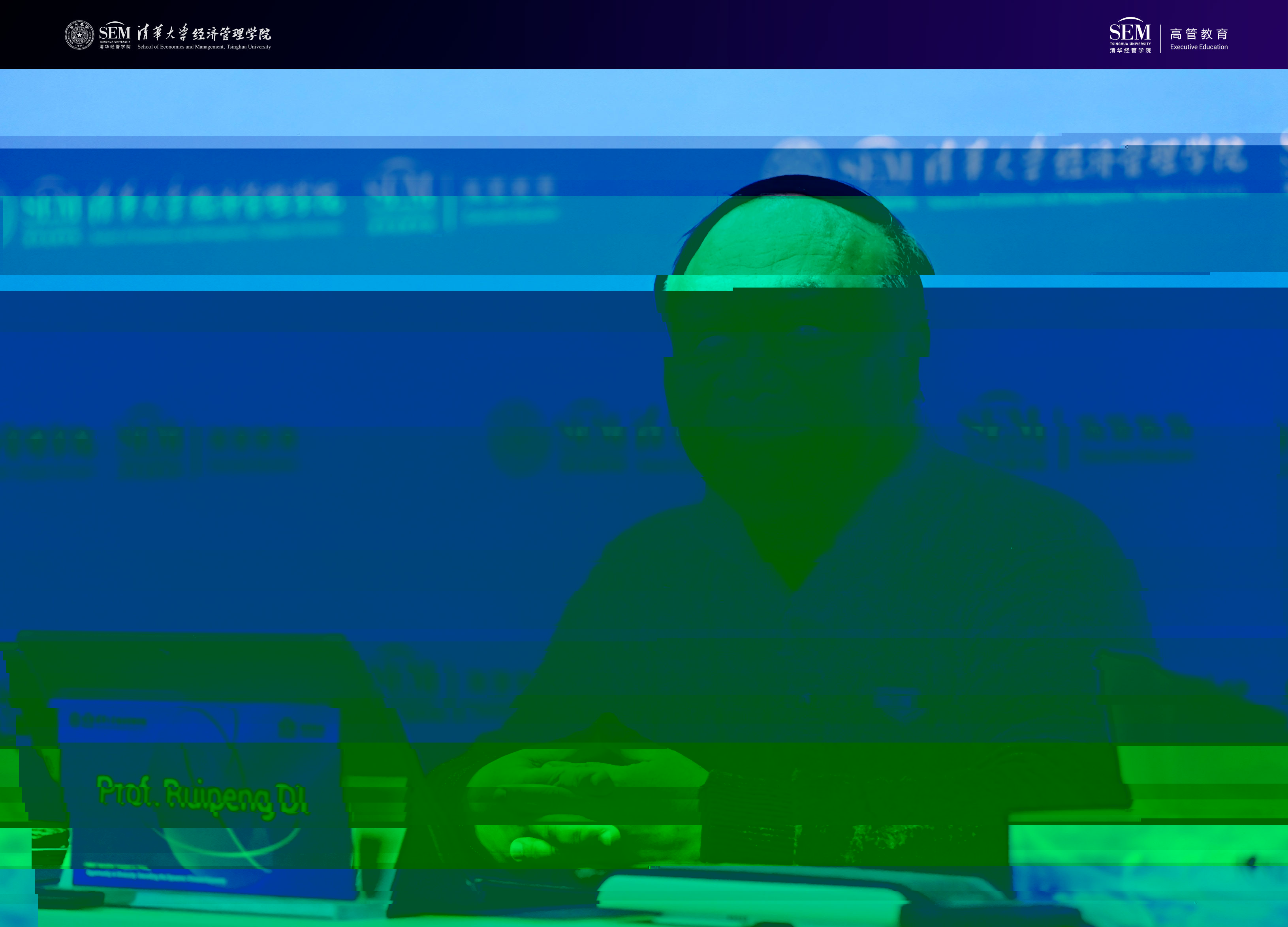Click the 清华大学经济管理学院 calligraphy title
The width and height of the screenshot is (1288, 927).
(204, 33)
